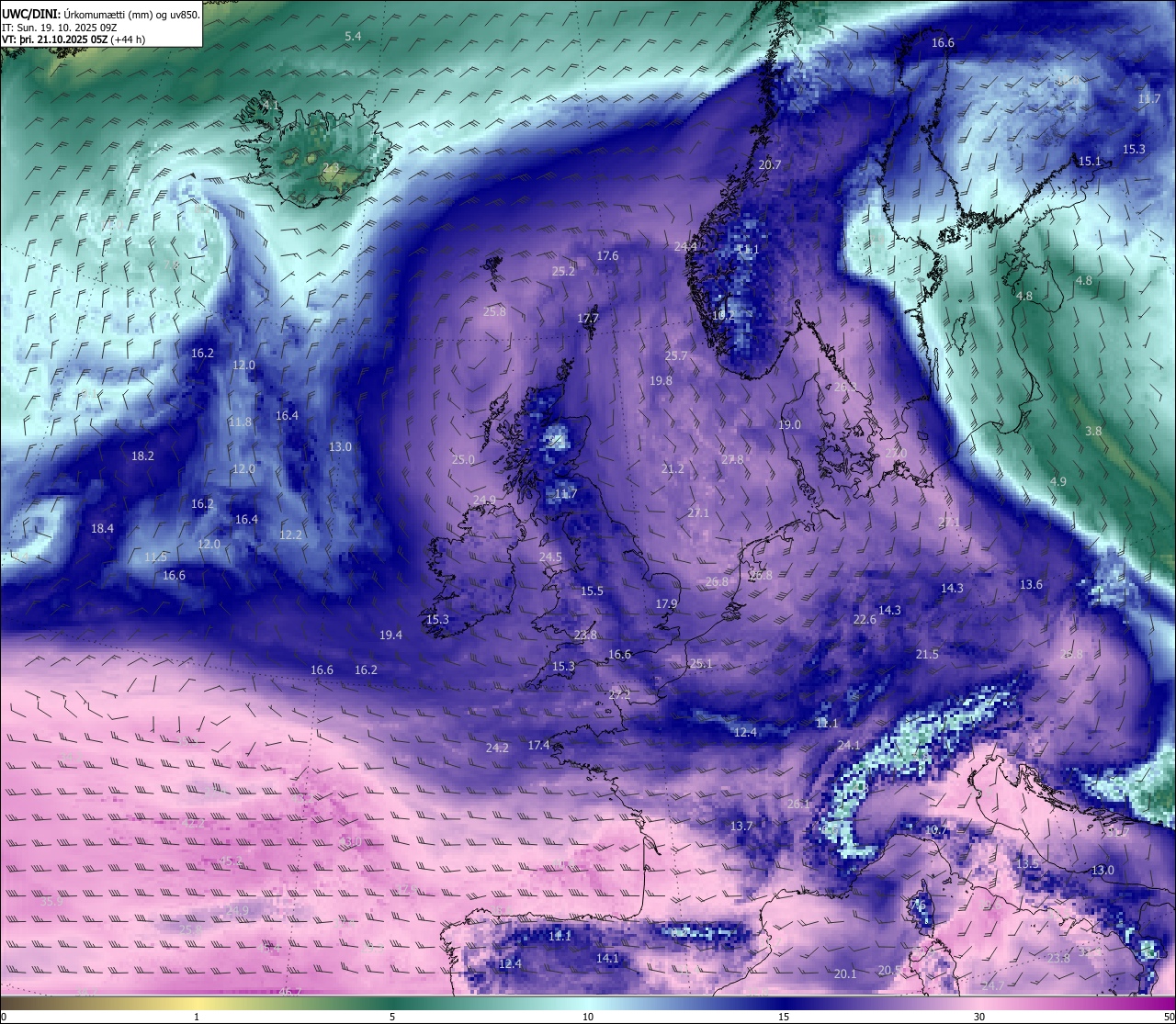Click the 24.2 value label
This screenshot has width=1176, height=1024.
click(x=497, y=748)
